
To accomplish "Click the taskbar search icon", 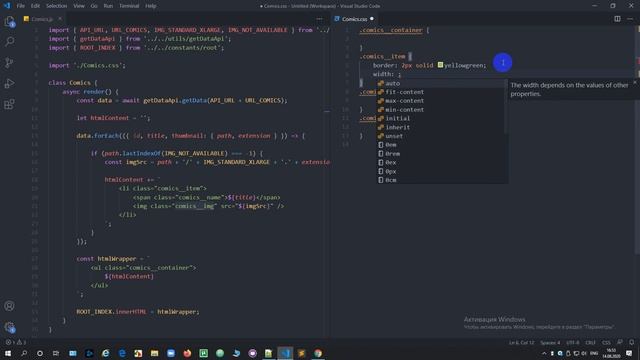I will 24,353.
